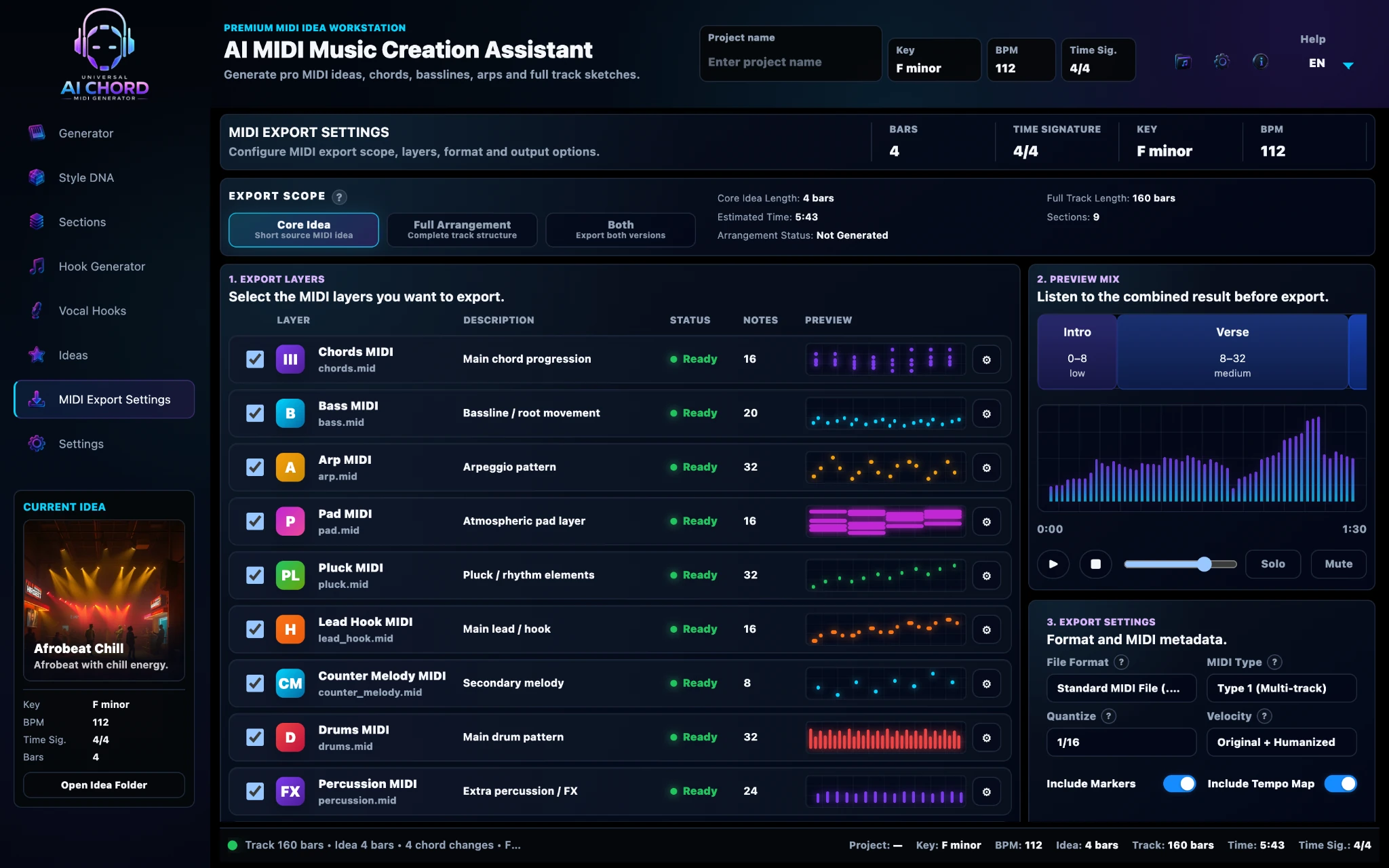The image size is (1389, 868).
Task: Click the AI Chord headphone logo
Action: pyautogui.click(x=104, y=54)
